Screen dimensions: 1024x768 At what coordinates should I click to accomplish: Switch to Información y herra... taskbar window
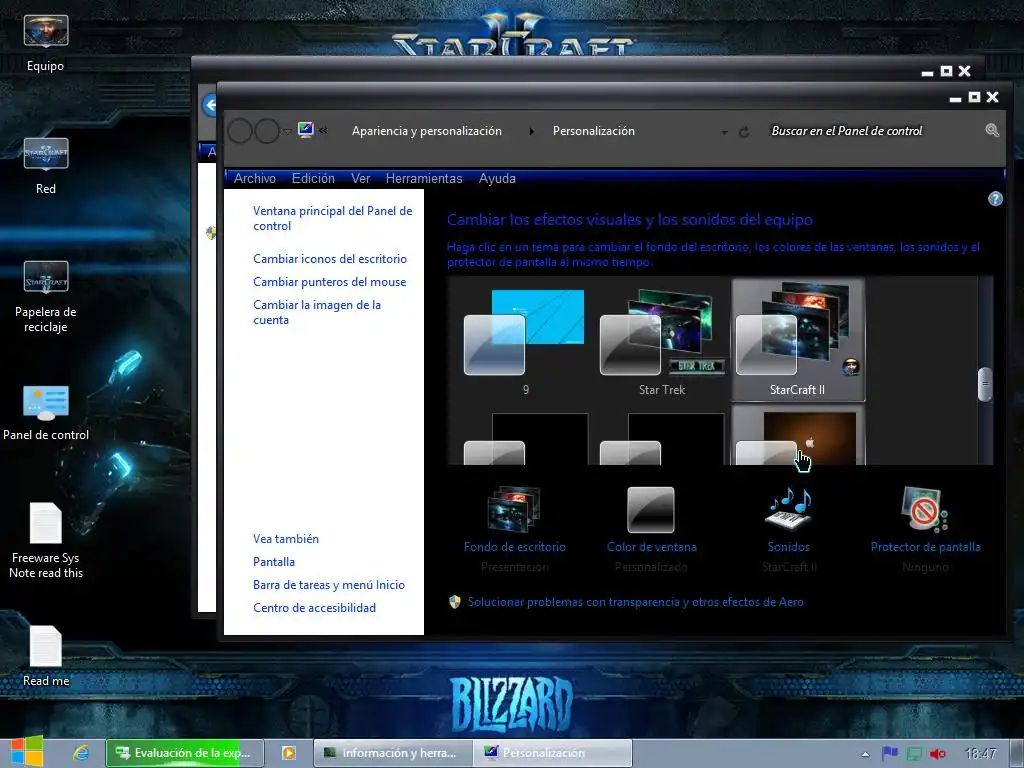(392, 753)
